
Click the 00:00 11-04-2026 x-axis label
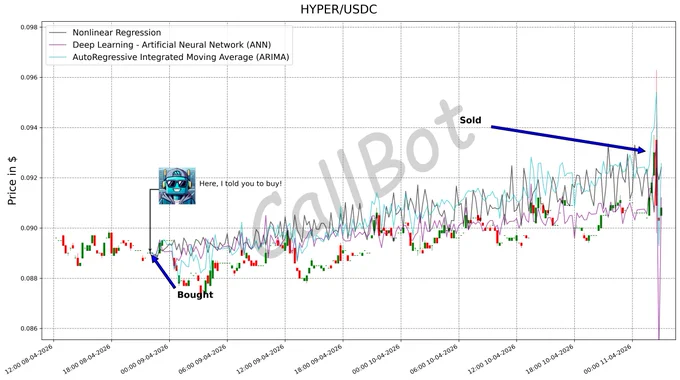pyautogui.click(x=608, y=360)
